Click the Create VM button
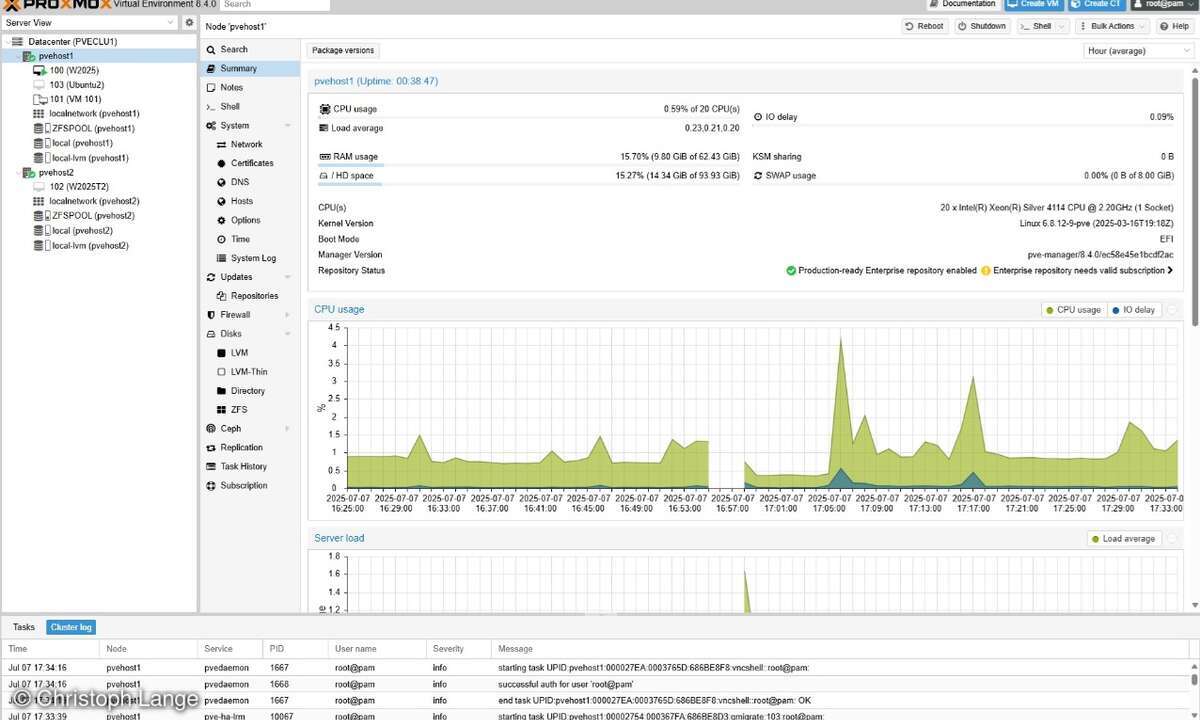The height and width of the screenshot is (720, 1200). 1033,4
